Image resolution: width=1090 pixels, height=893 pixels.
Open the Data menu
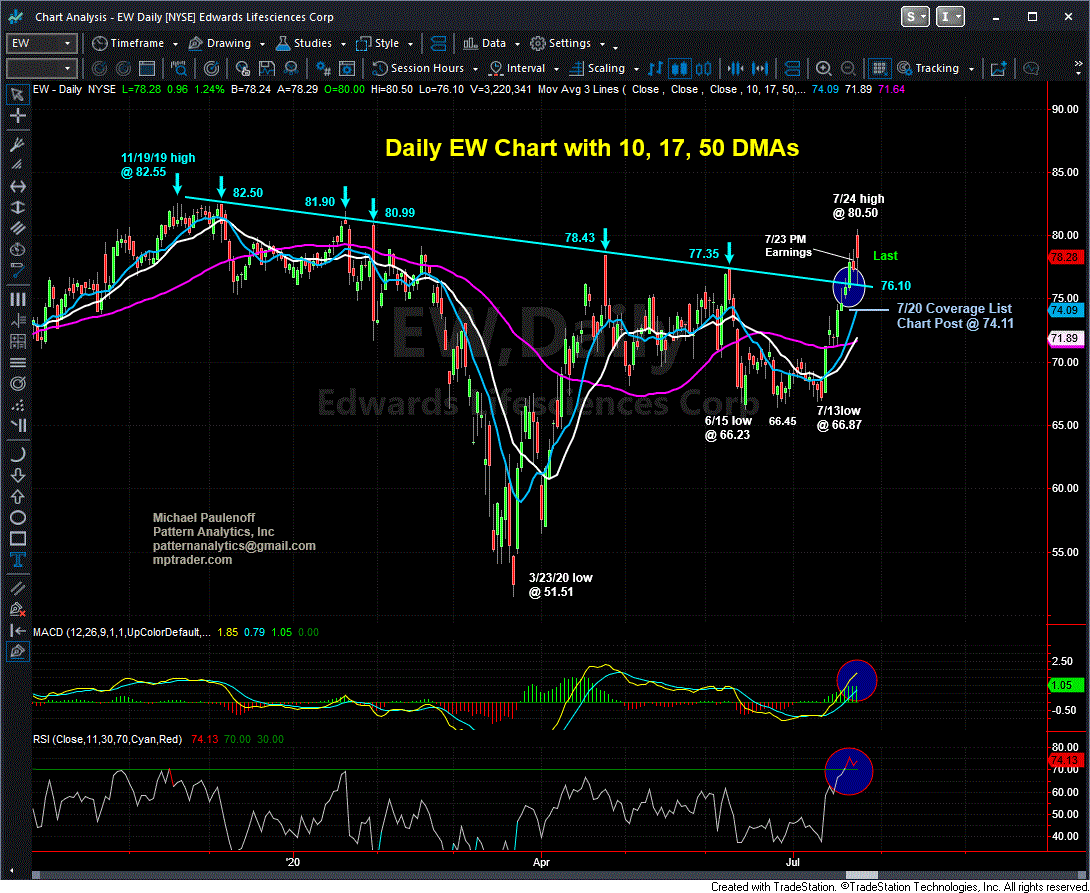pyautogui.click(x=491, y=43)
